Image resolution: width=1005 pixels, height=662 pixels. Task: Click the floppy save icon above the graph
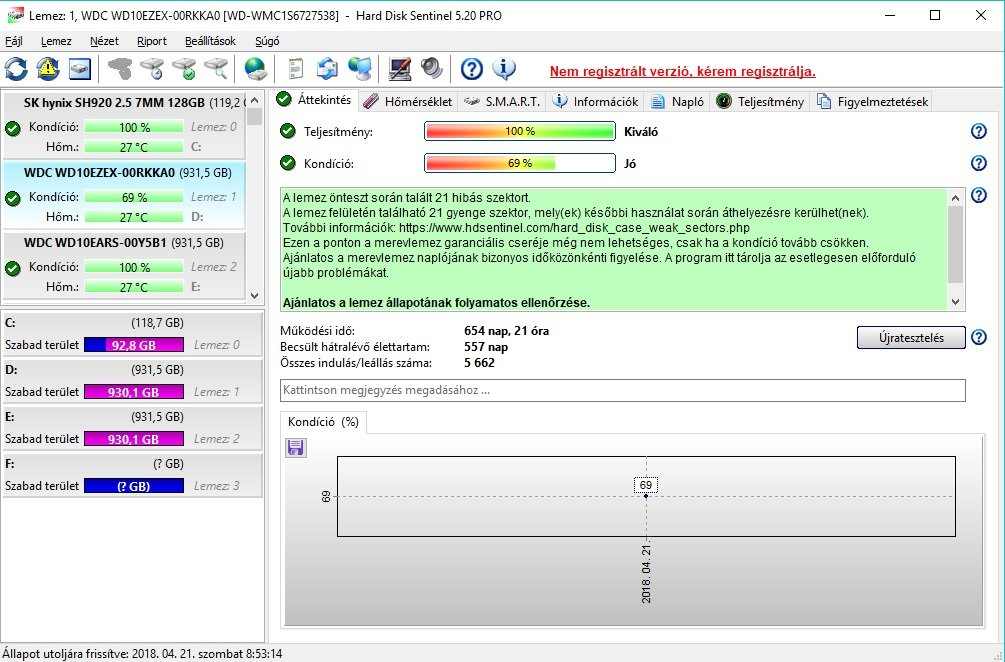pos(295,447)
